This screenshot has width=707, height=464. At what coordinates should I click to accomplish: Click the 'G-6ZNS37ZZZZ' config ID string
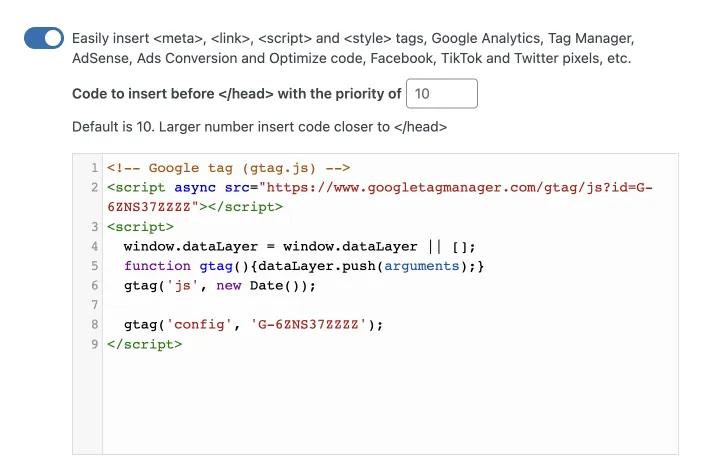pos(309,324)
